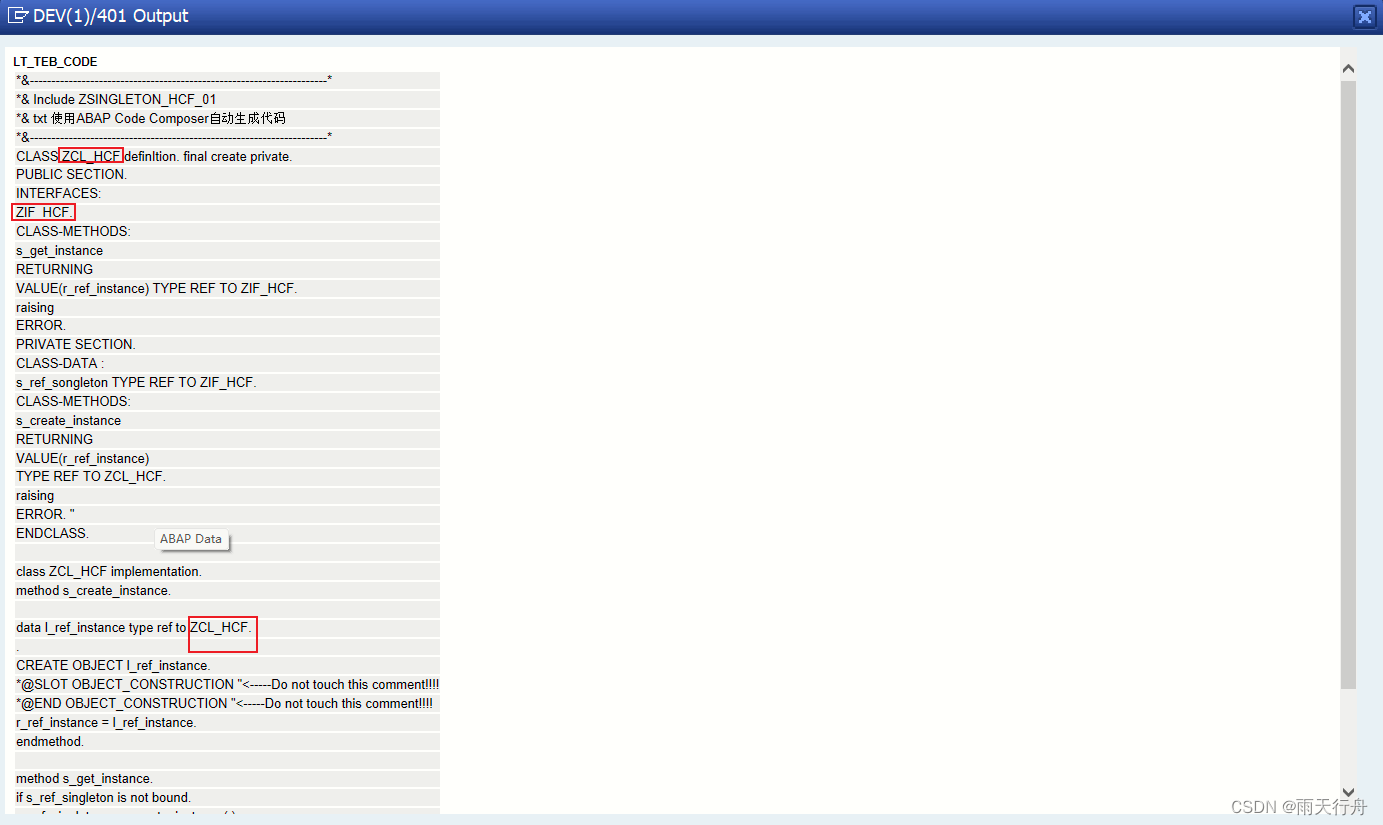Close the DEV(1)/401 Output window
Image resolution: width=1383 pixels, height=825 pixels.
pos(1364,16)
